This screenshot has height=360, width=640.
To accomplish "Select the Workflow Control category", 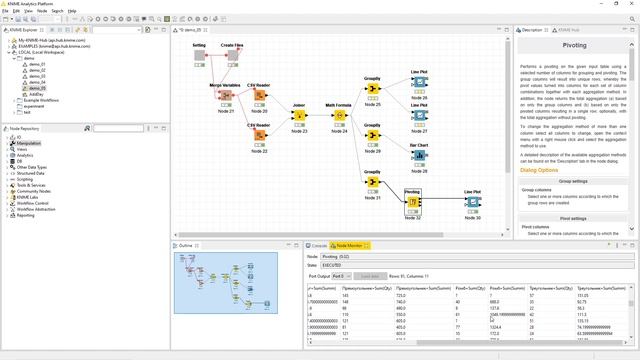I will 33,203.
